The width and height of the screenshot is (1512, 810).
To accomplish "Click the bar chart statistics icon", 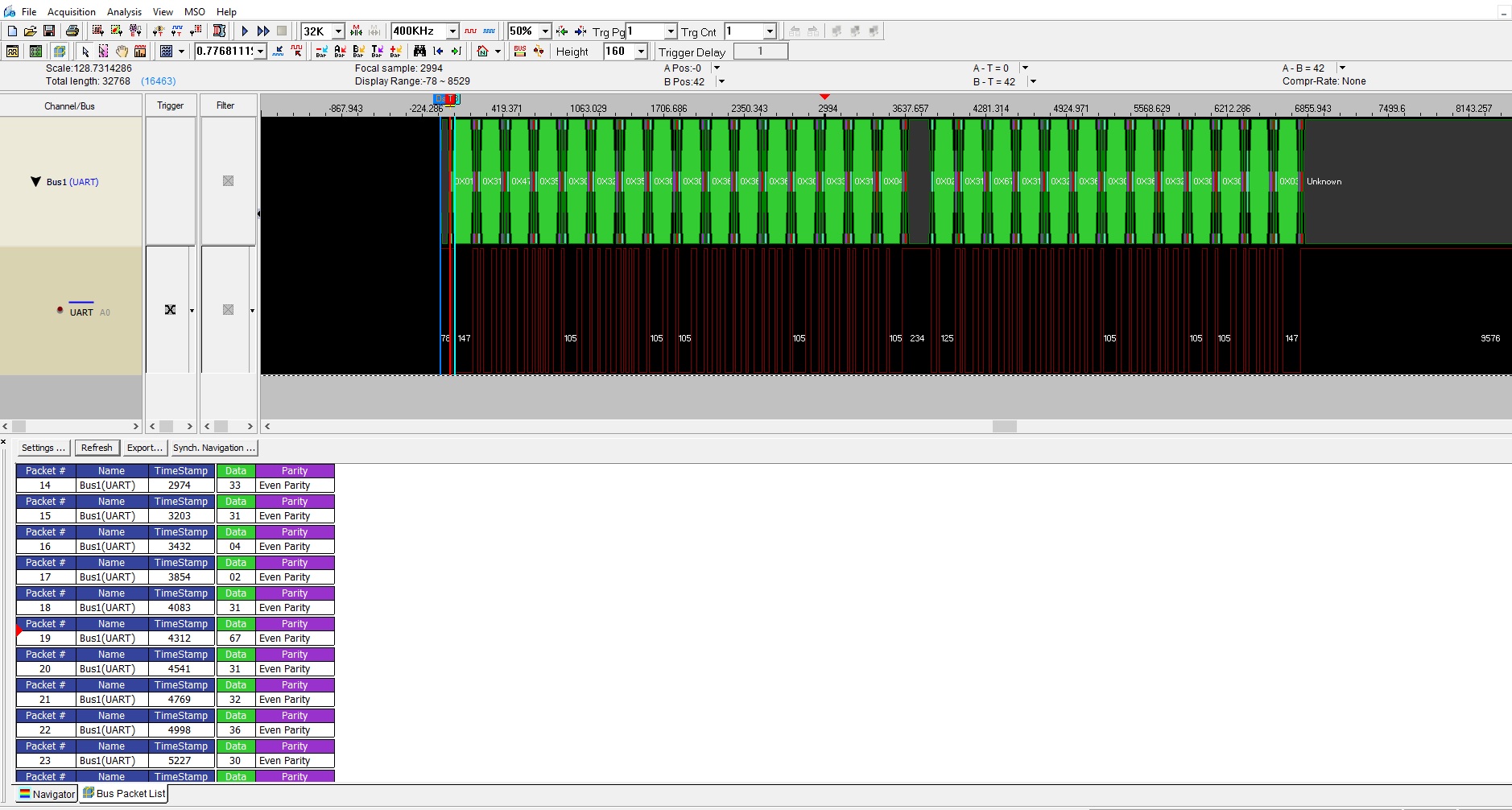I will coord(140,52).
